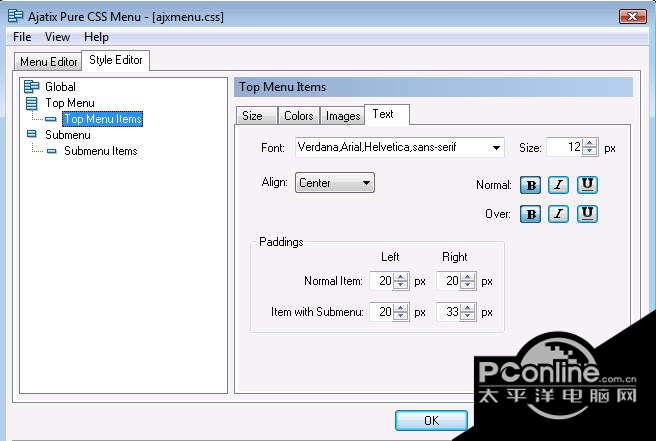656x441 pixels.
Task: Click the icon beside Top Menu Items
Action: (51, 119)
